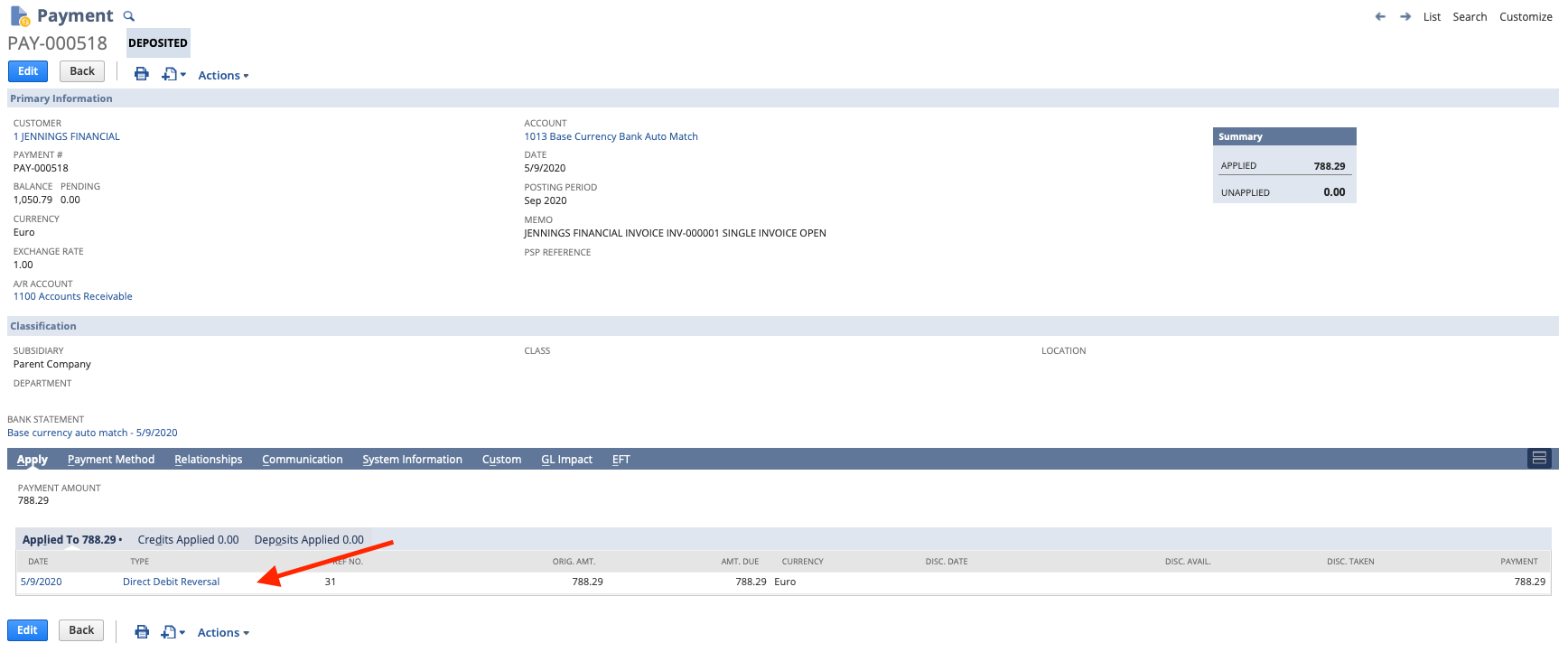Click the Parent Company subsidiary value
Viewport: 1568px width, 652px height.
(52, 364)
